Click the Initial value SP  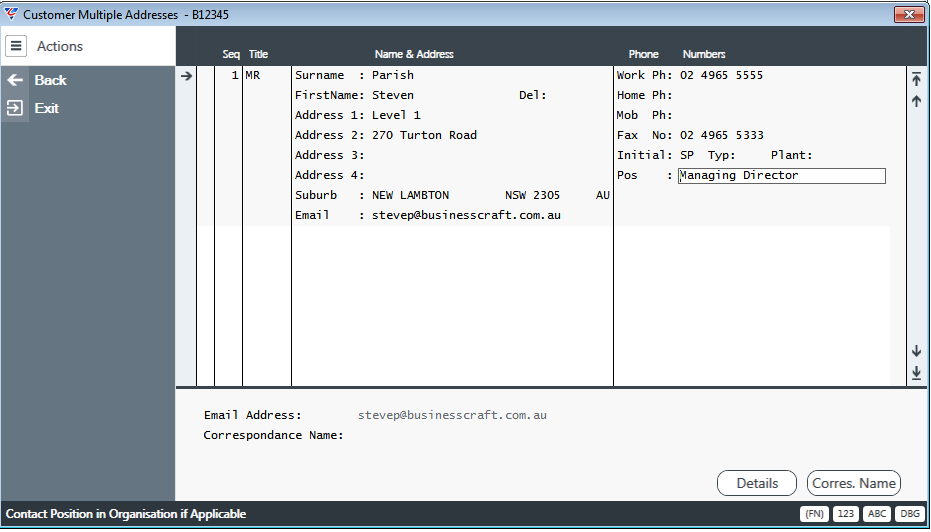coord(686,156)
